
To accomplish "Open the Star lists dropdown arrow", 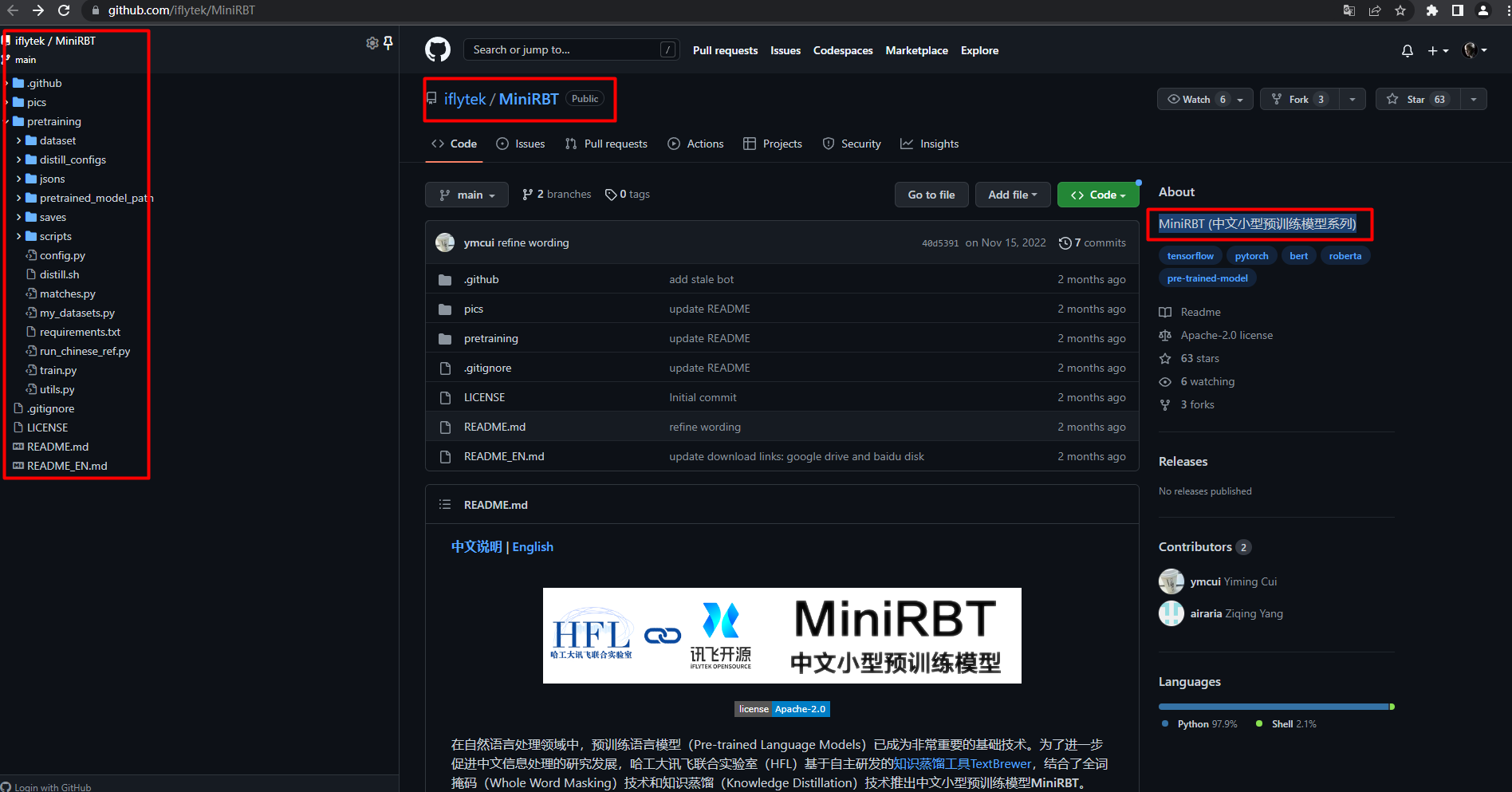I will tap(1474, 99).
